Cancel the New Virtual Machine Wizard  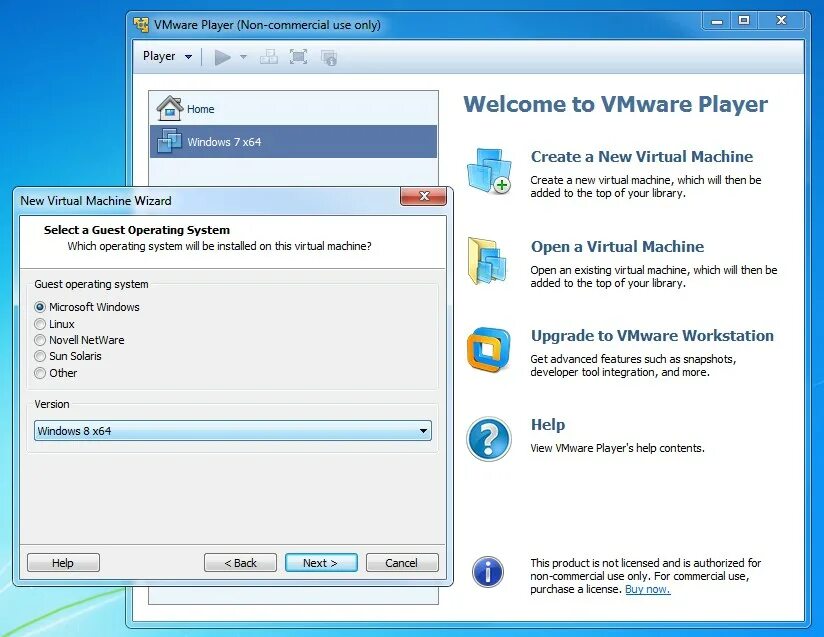(x=402, y=563)
